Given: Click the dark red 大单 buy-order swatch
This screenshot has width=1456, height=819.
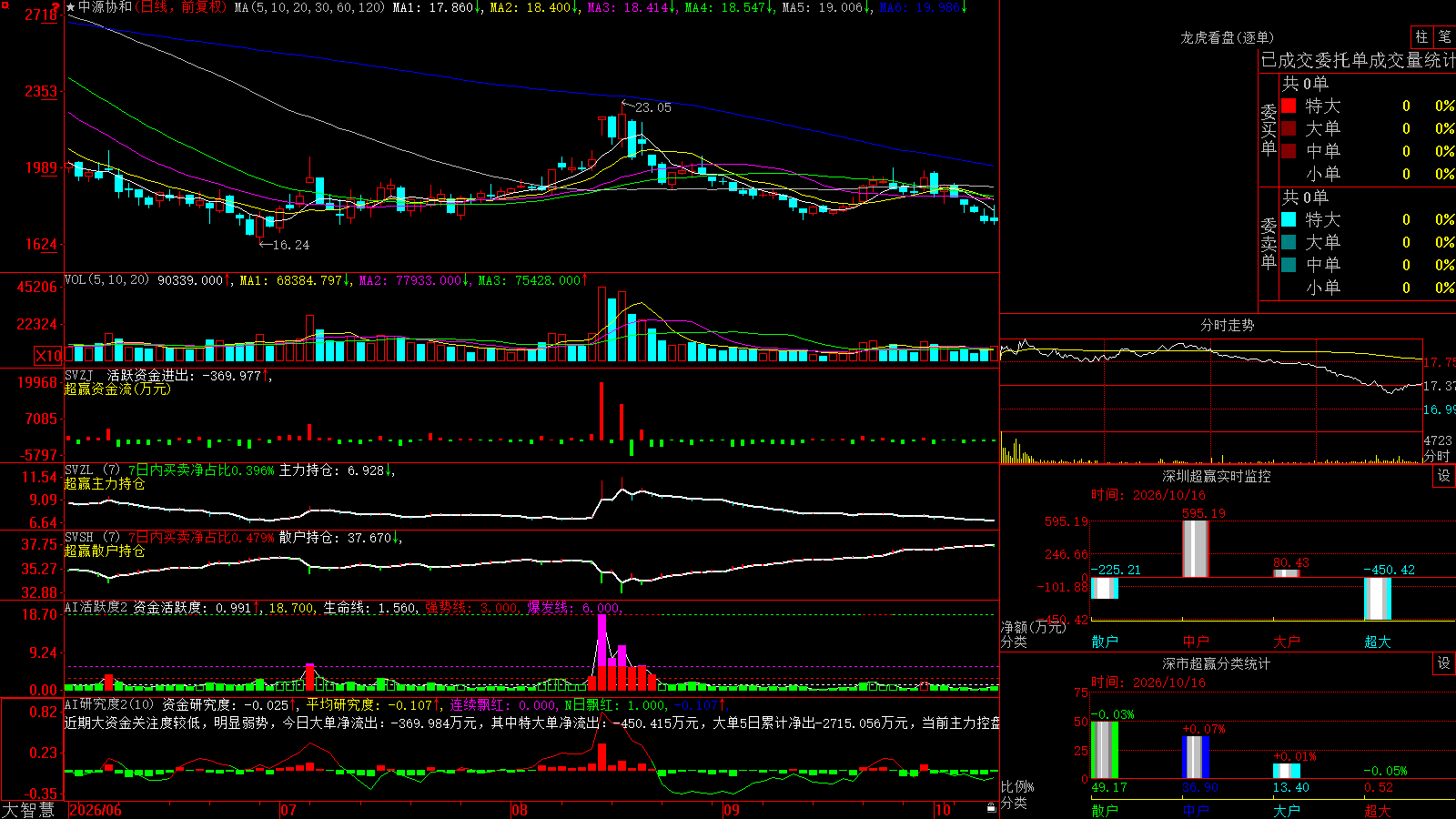Looking at the screenshot, I should pyautogui.click(x=1289, y=128).
